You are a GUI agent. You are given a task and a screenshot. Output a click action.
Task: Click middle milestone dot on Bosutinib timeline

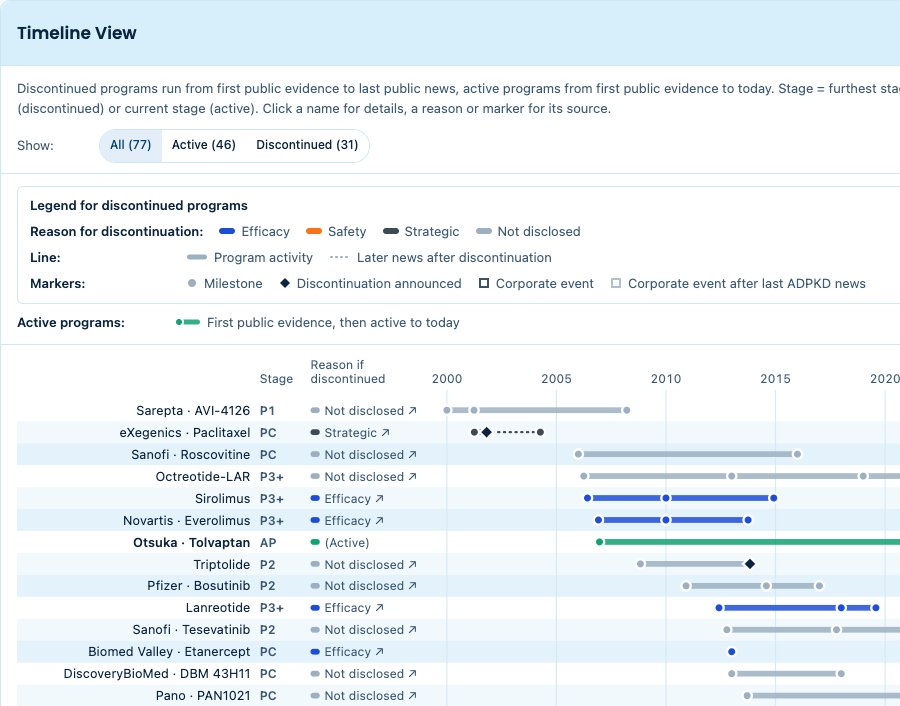pos(766,585)
